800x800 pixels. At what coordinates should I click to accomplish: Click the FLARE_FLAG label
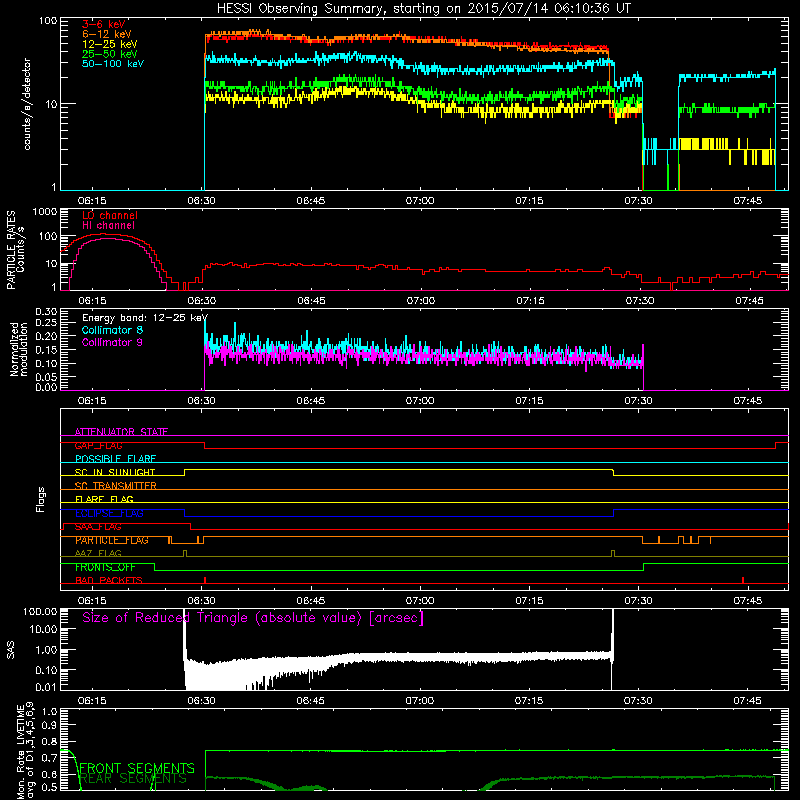[x=104, y=499]
